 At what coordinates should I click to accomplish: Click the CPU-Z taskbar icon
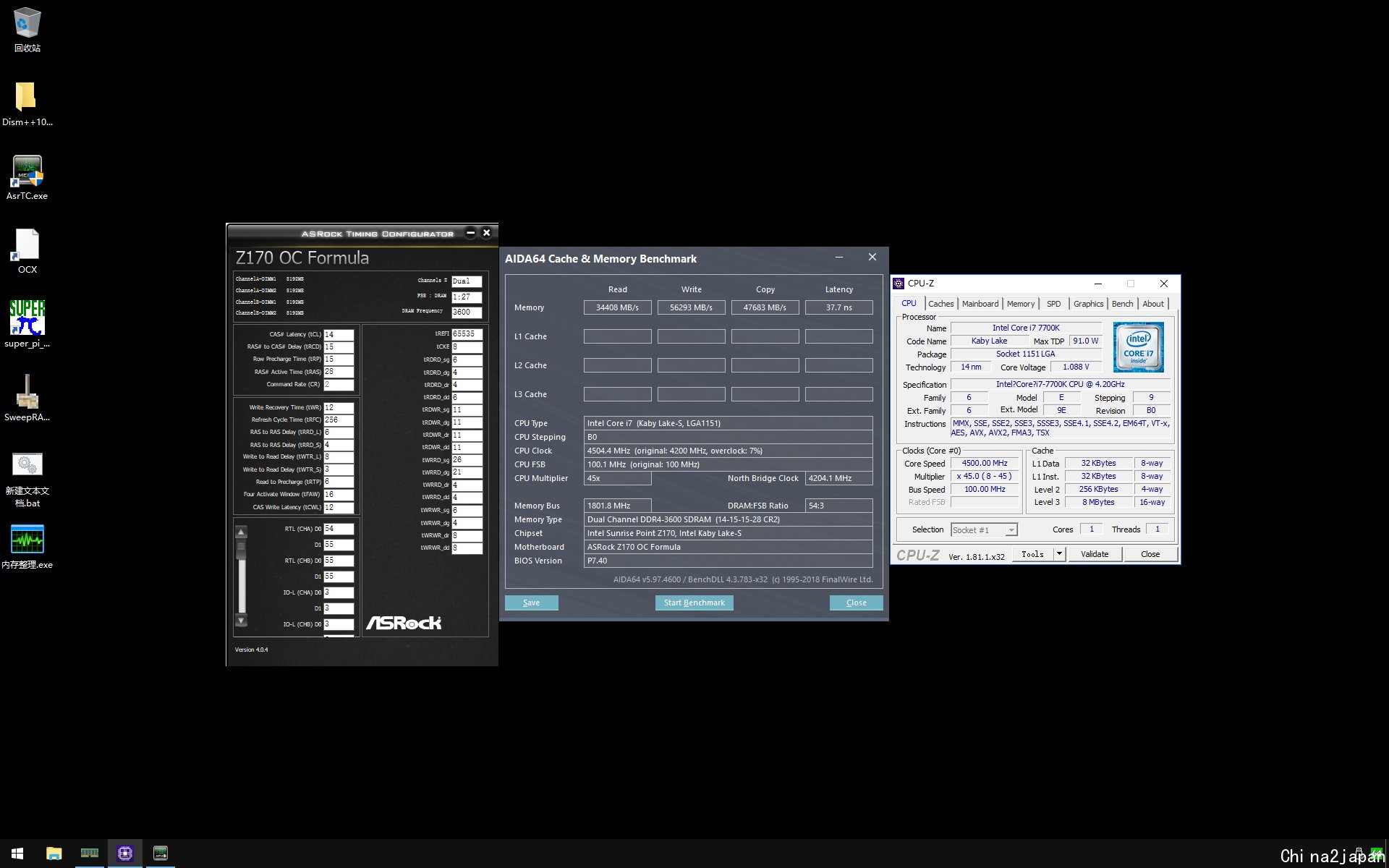[124, 854]
